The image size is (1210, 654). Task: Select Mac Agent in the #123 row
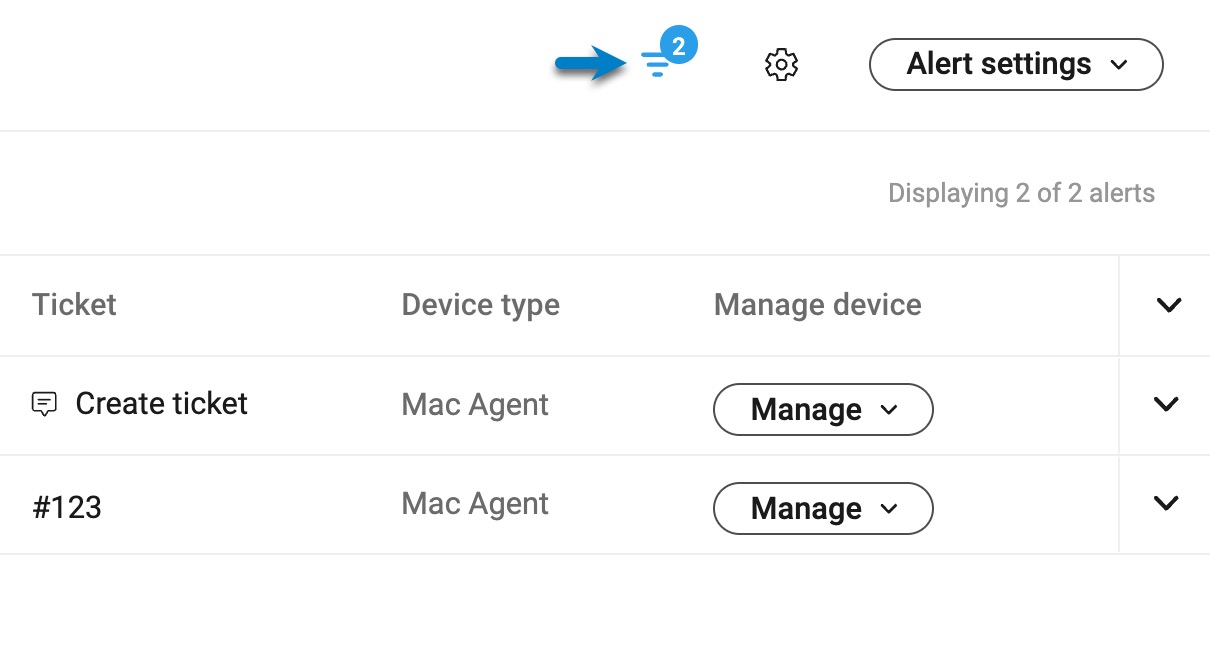click(x=475, y=503)
